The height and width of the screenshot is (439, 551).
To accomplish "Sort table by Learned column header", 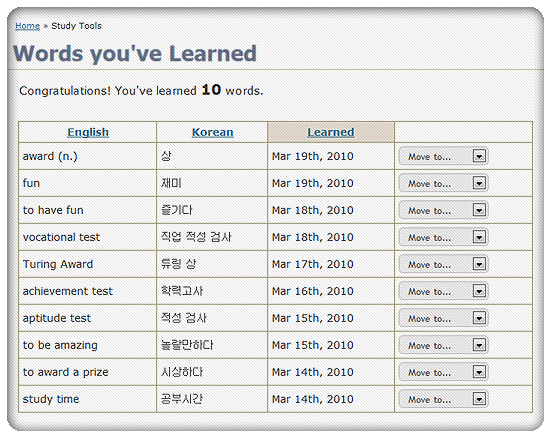I will coord(331,132).
